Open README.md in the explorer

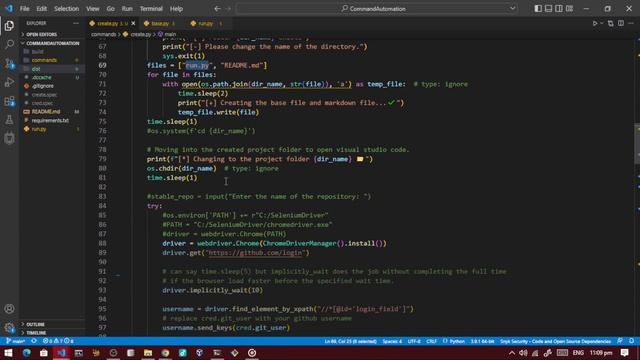click(x=52, y=112)
